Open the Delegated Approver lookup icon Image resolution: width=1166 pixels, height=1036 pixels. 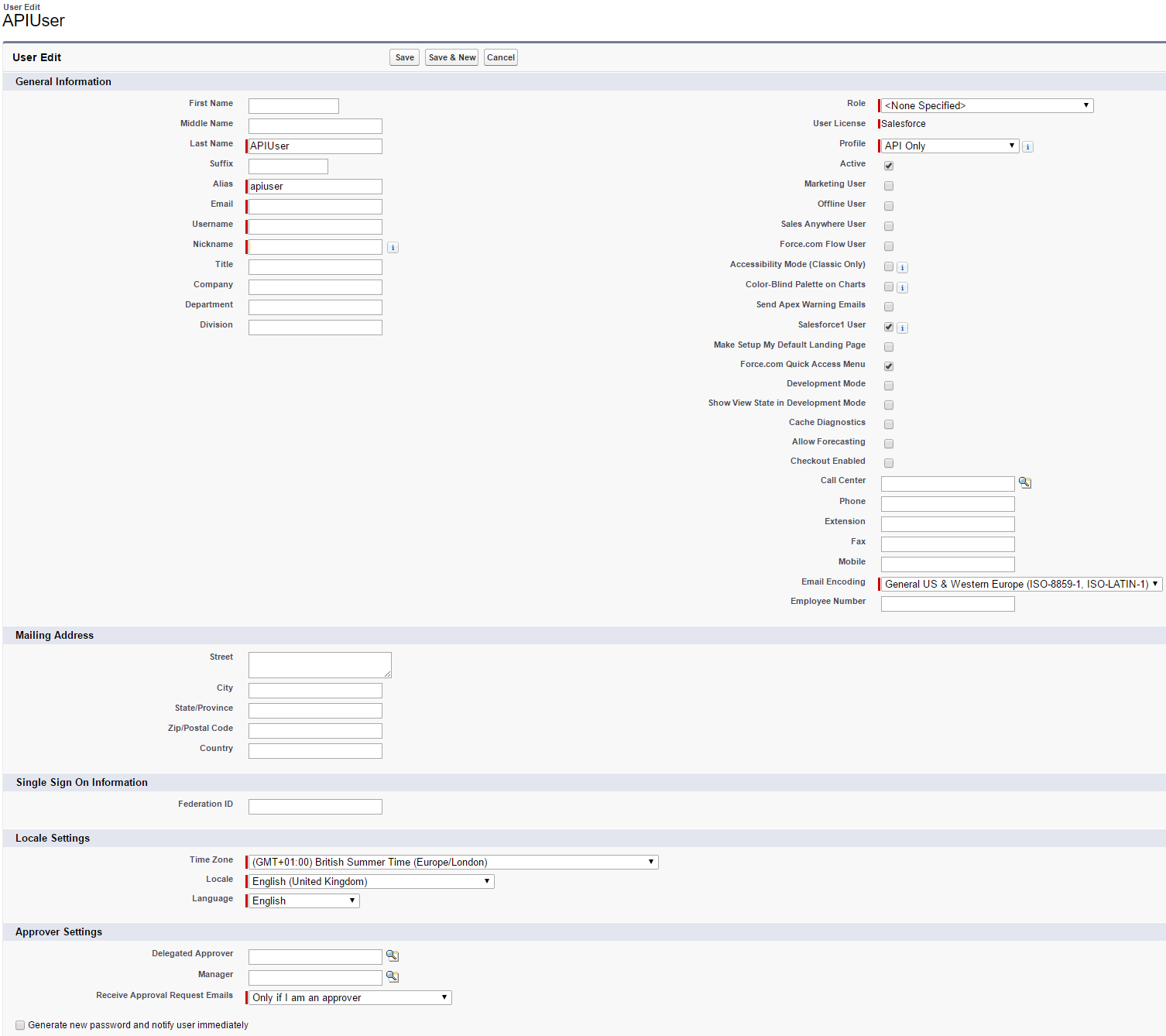pyautogui.click(x=393, y=955)
